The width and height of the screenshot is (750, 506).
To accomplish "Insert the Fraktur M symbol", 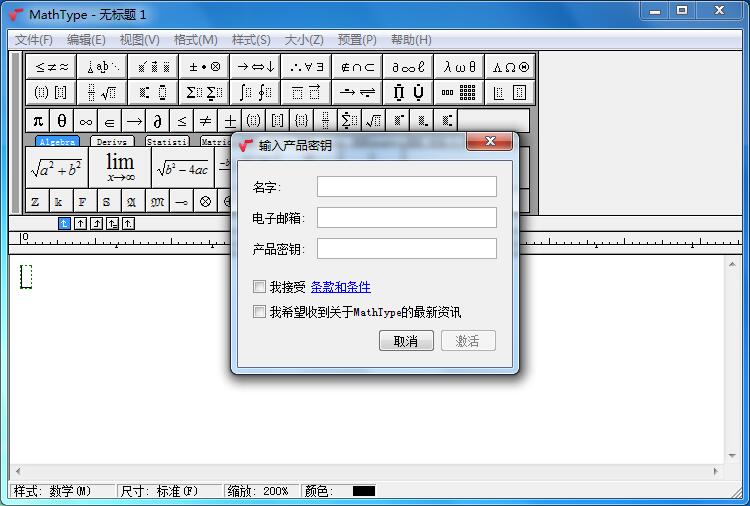I will click(157, 201).
